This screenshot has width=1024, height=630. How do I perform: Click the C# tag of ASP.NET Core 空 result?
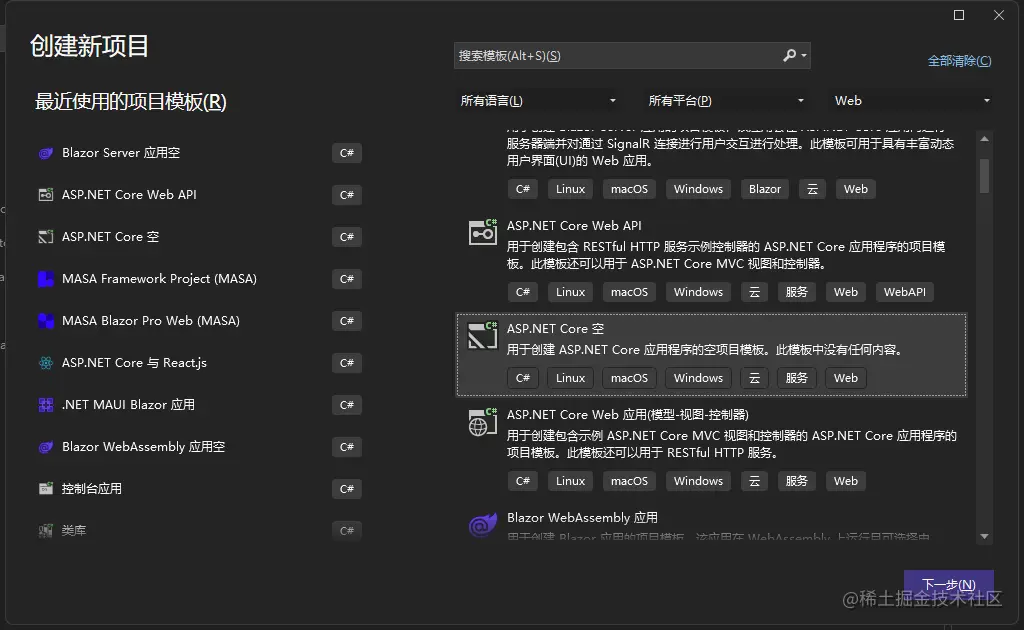[523, 378]
